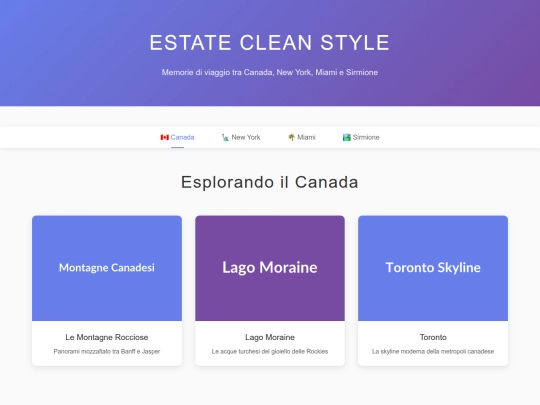Screen dimensions: 540x405
Task: Click the landscape icon beside Sirmione
Action: [346, 137]
